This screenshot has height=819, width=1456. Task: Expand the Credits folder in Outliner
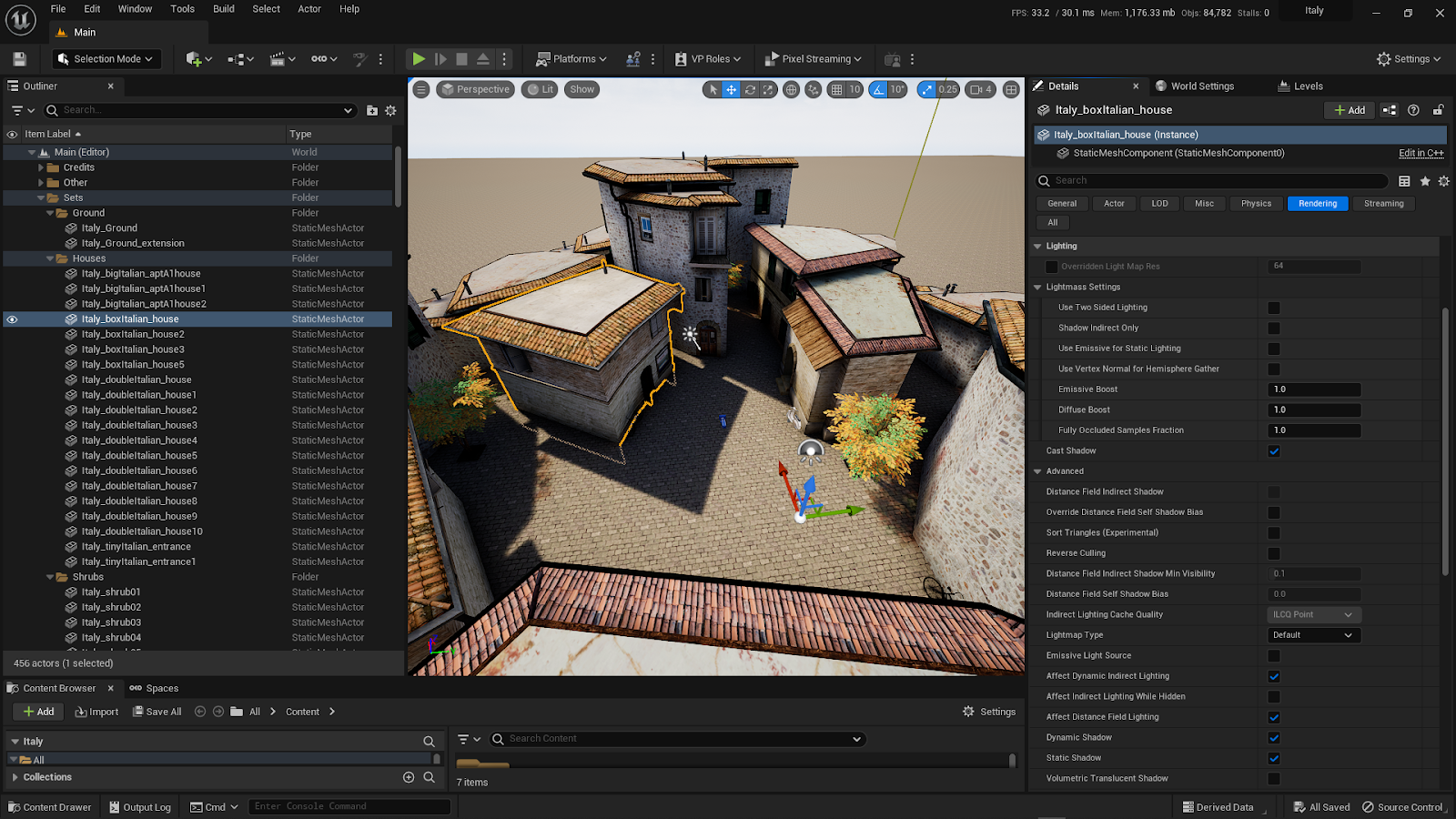[x=41, y=167]
